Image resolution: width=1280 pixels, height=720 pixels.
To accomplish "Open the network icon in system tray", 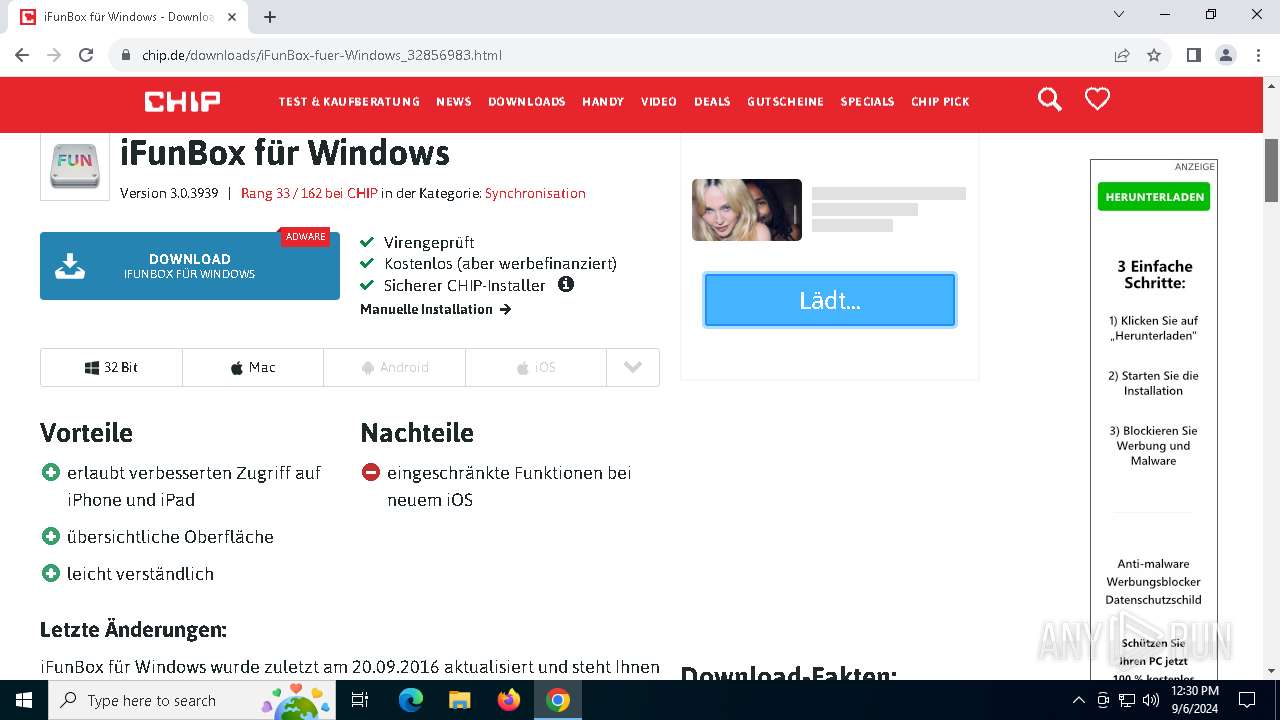I will coord(1126,700).
